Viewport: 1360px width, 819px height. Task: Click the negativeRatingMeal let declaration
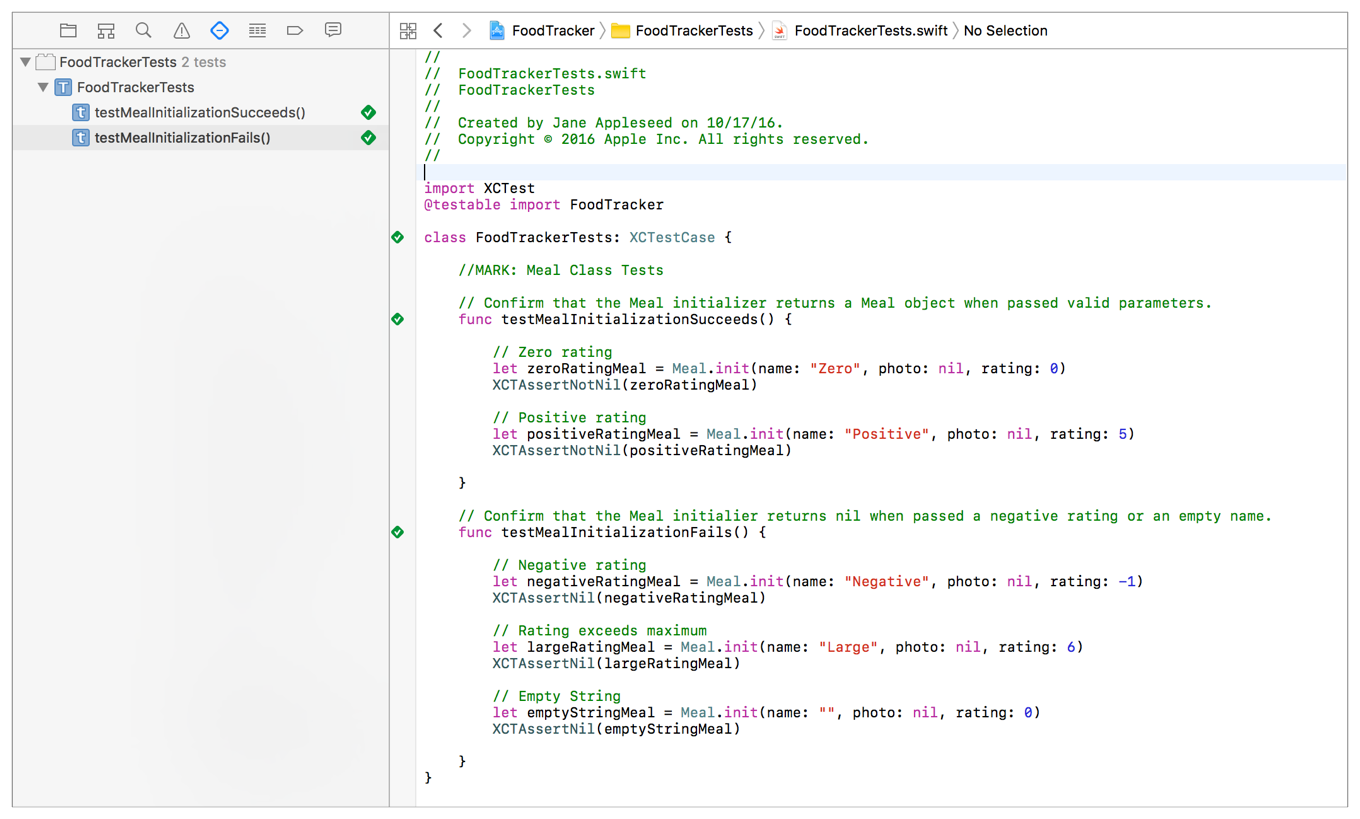pyautogui.click(x=817, y=581)
